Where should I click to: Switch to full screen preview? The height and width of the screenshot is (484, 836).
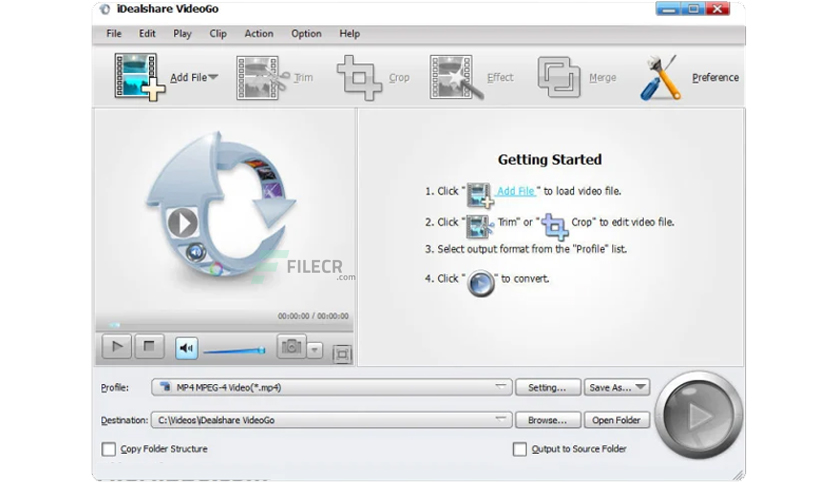pyautogui.click(x=342, y=354)
